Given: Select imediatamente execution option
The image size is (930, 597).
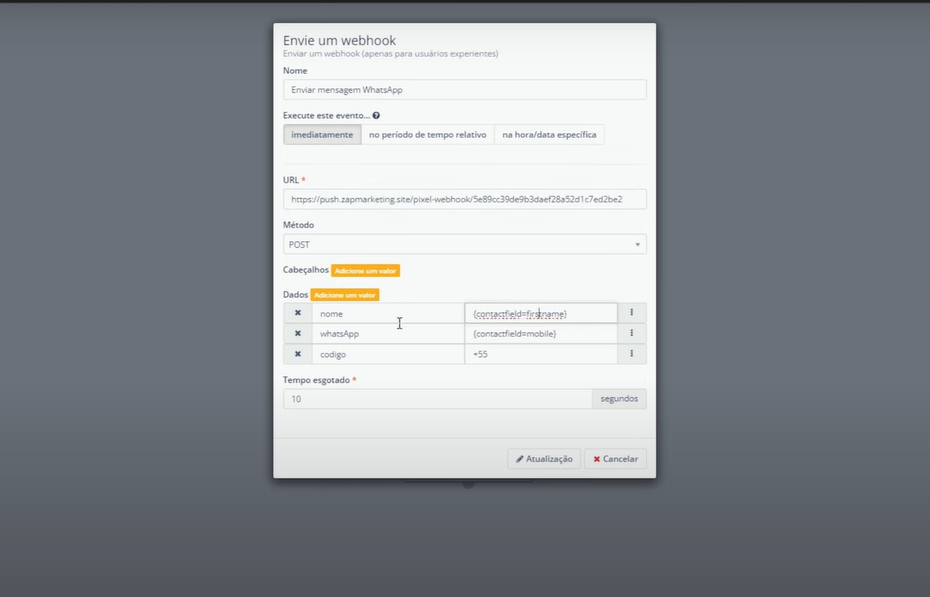Looking at the screenshot, I should click(x=322, y=135).
